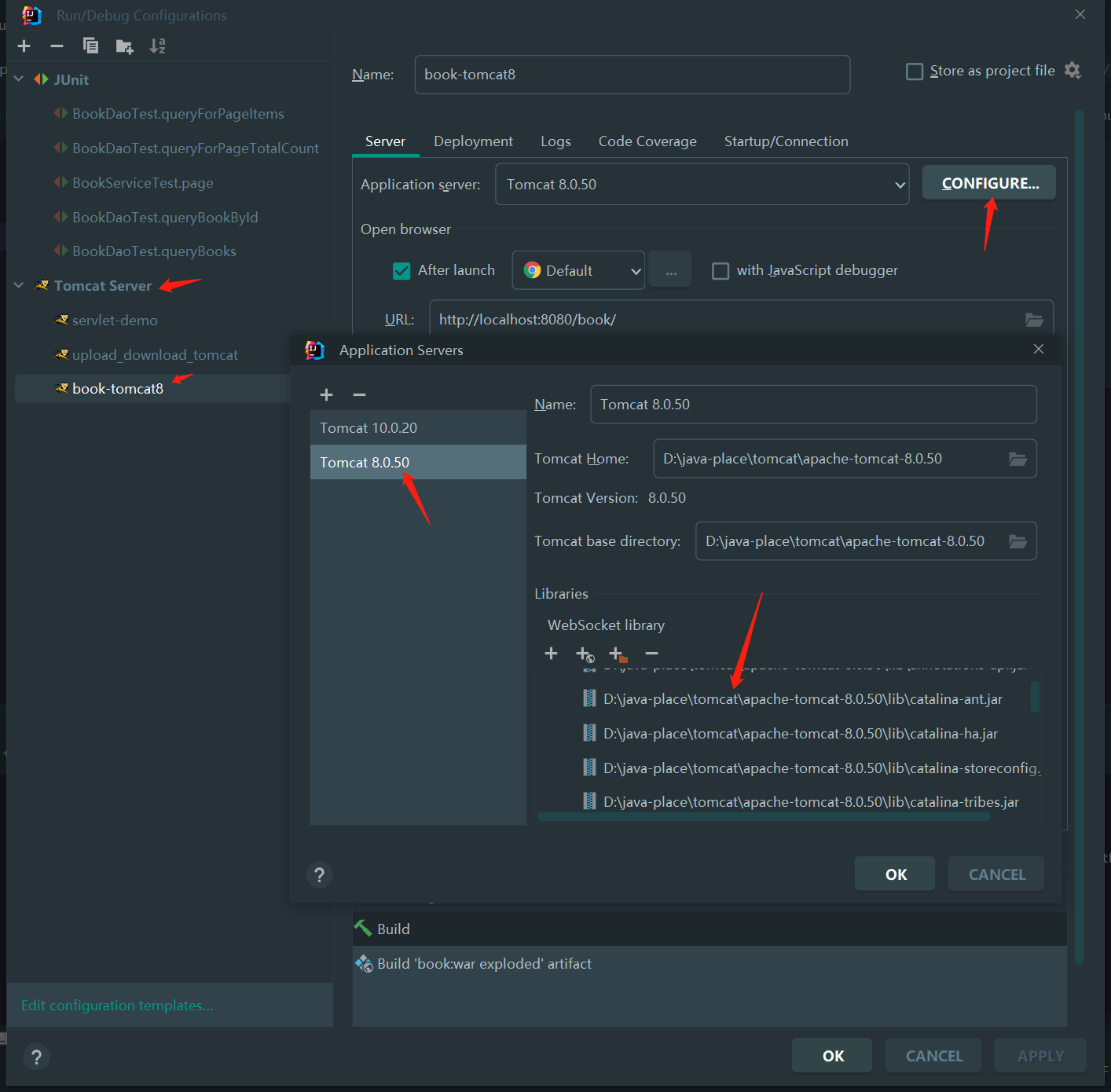Screen dimensions: 1111x1092
Task: Browse for the URL folder
Action: point(1034,320)
